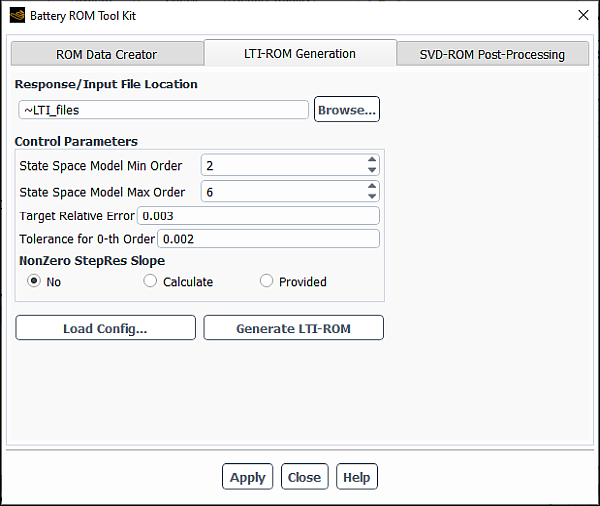Select the Calculate slope radio button

(150, 281)
